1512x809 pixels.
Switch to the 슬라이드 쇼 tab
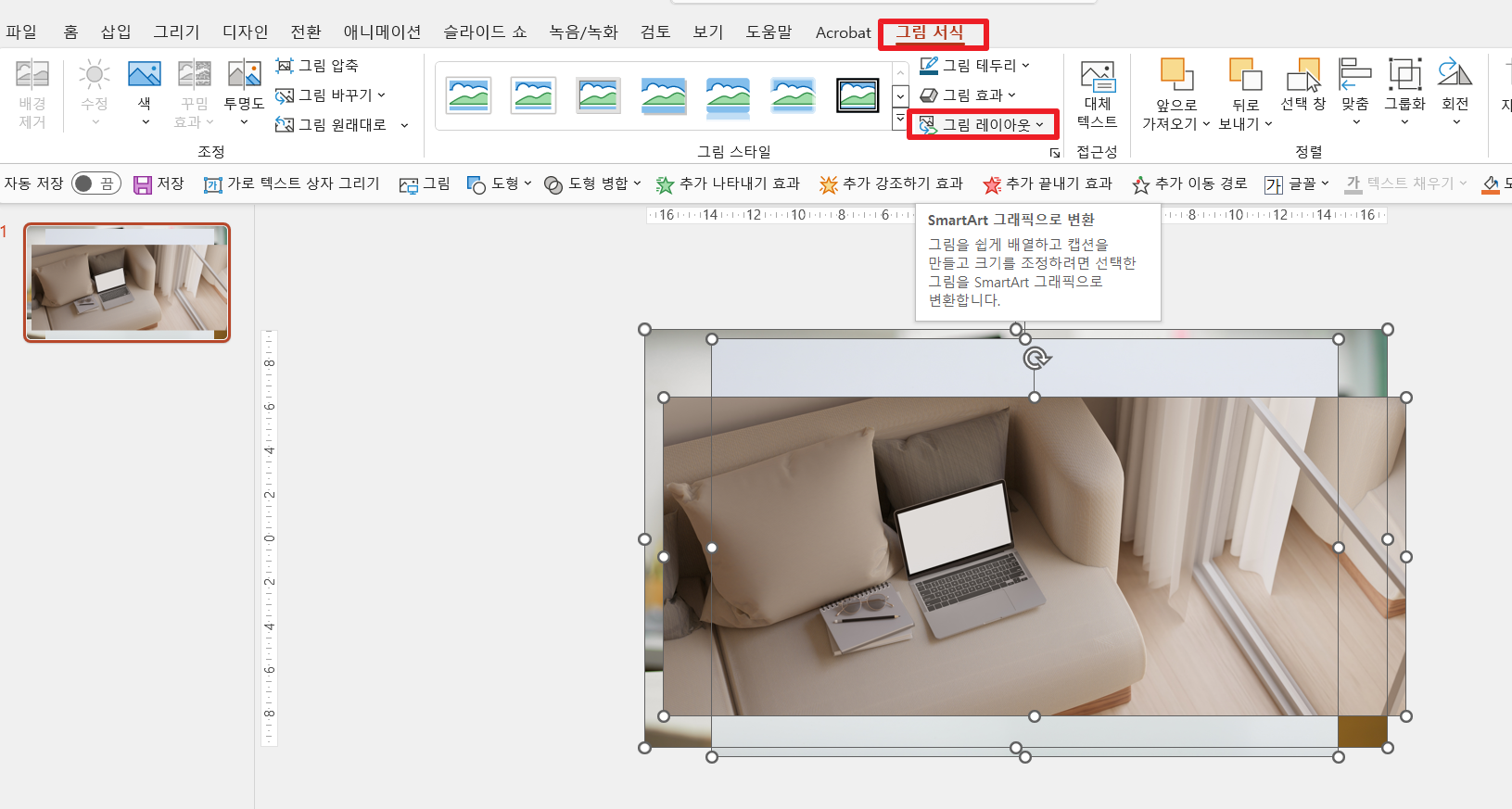(x=484, y=32)
